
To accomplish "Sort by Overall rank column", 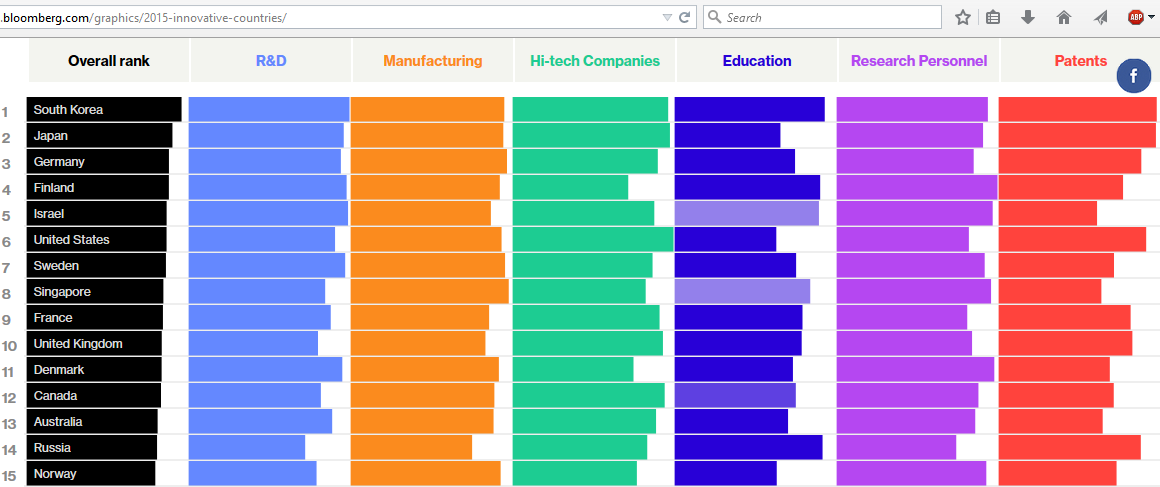I will (109, 61).
